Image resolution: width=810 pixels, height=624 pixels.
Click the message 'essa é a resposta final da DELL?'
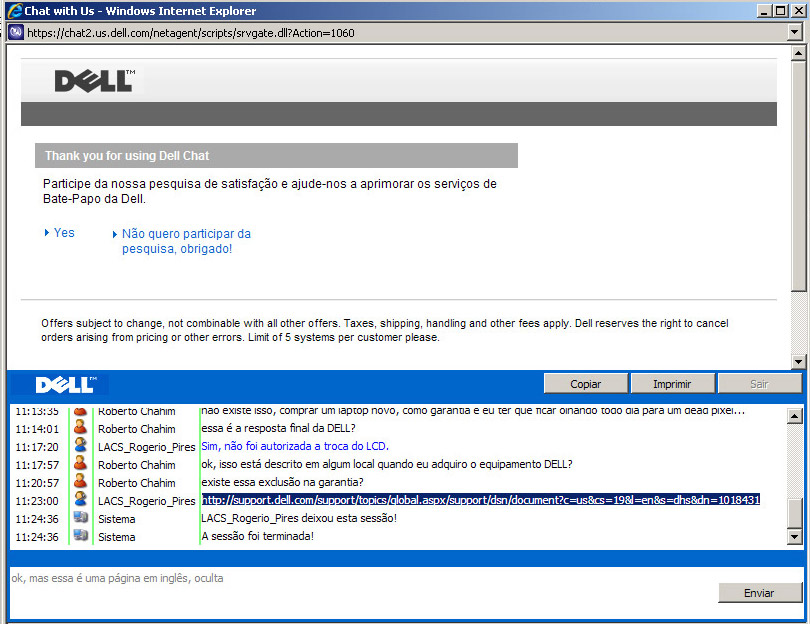click(278, 428)
